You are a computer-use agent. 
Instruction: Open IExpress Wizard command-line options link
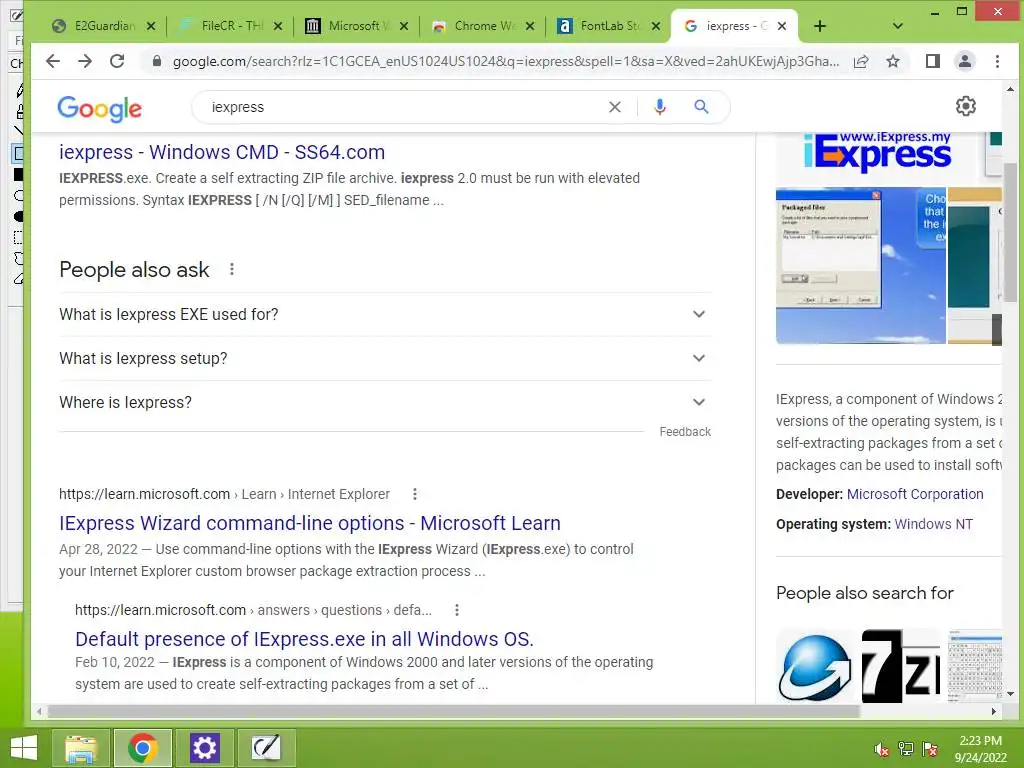pos(310,523)
